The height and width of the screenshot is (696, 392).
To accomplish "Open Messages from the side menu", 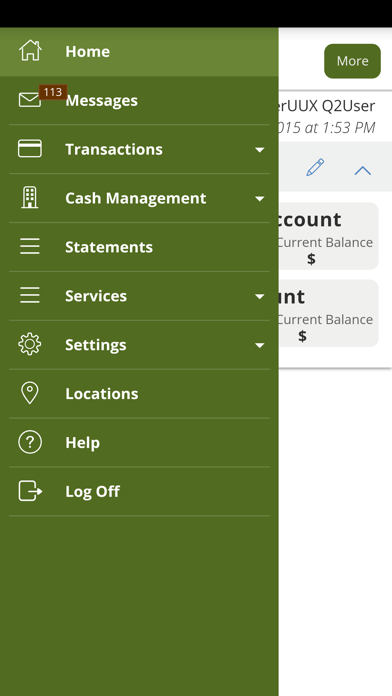I will coord(139,100).
